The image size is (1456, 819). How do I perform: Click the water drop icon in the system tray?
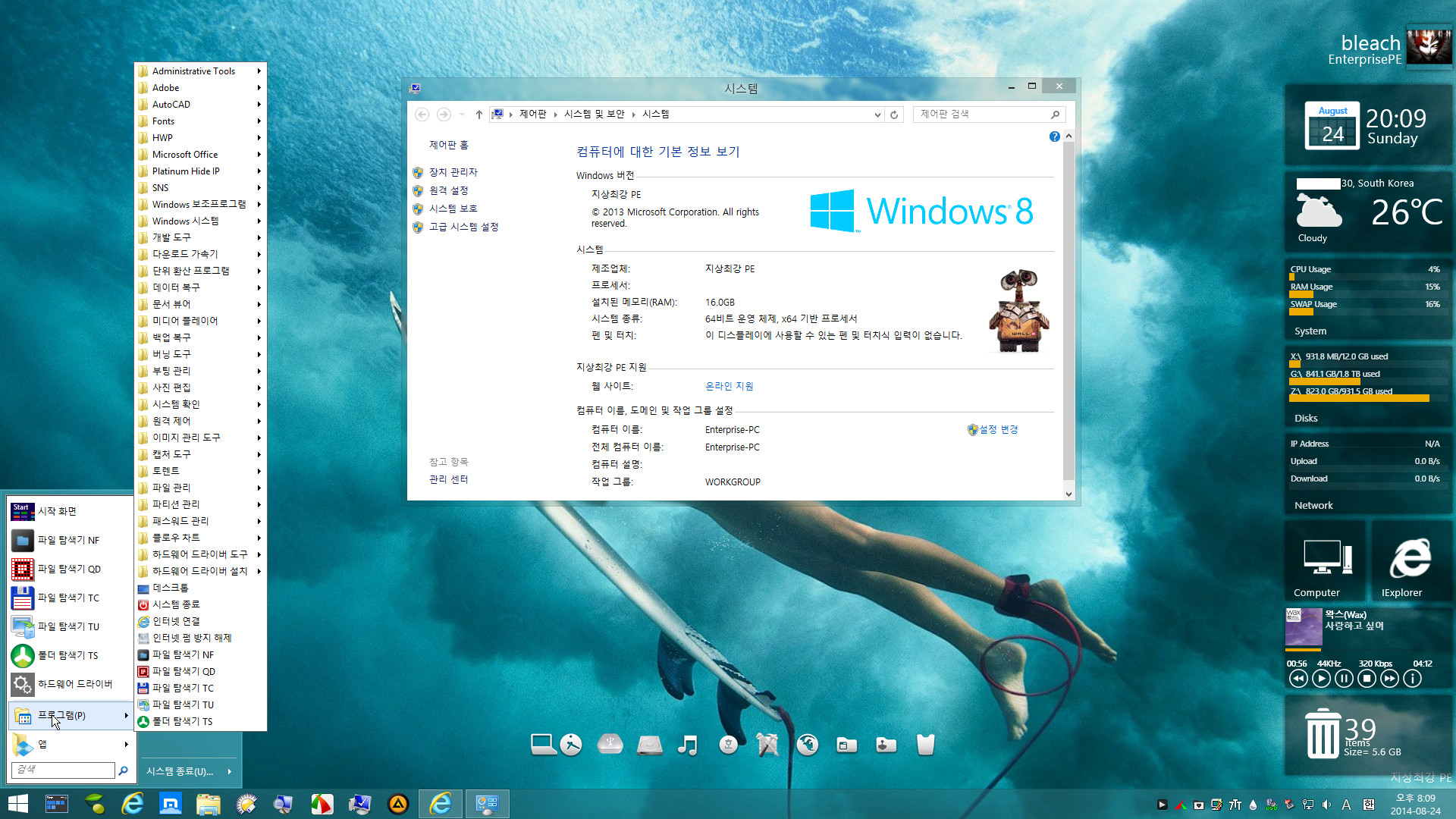click(1253, 805)
